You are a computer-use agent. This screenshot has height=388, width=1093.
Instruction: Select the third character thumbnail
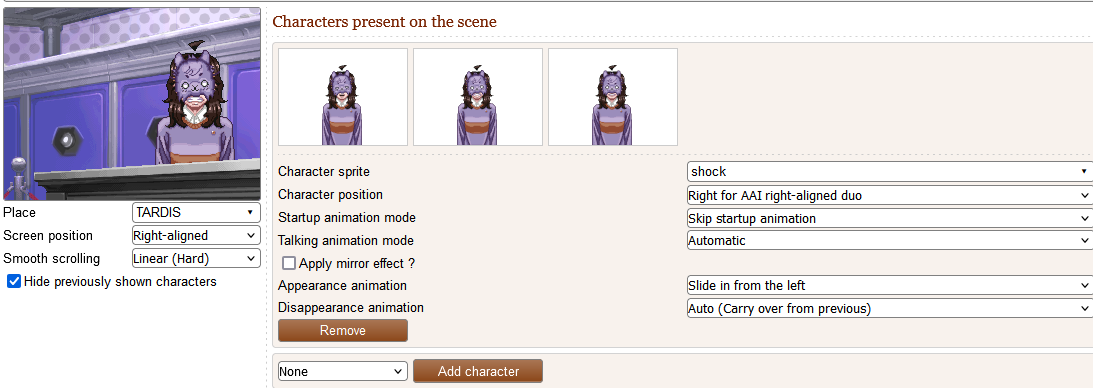click(x=613, y=97)
